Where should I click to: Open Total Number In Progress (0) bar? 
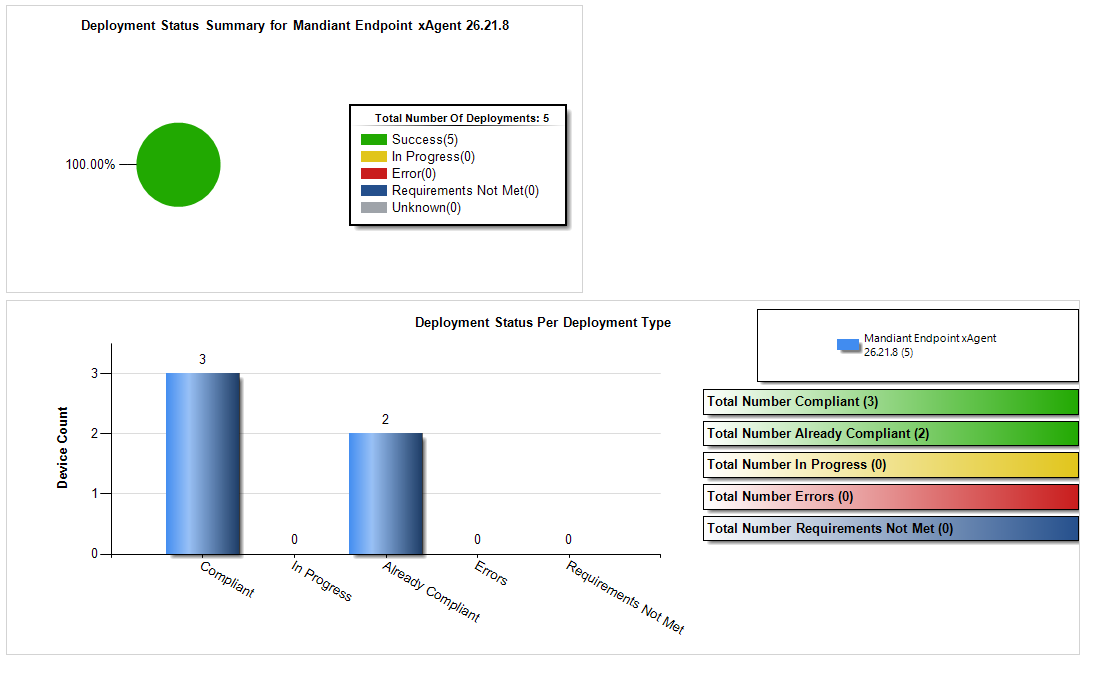(890, 465)
